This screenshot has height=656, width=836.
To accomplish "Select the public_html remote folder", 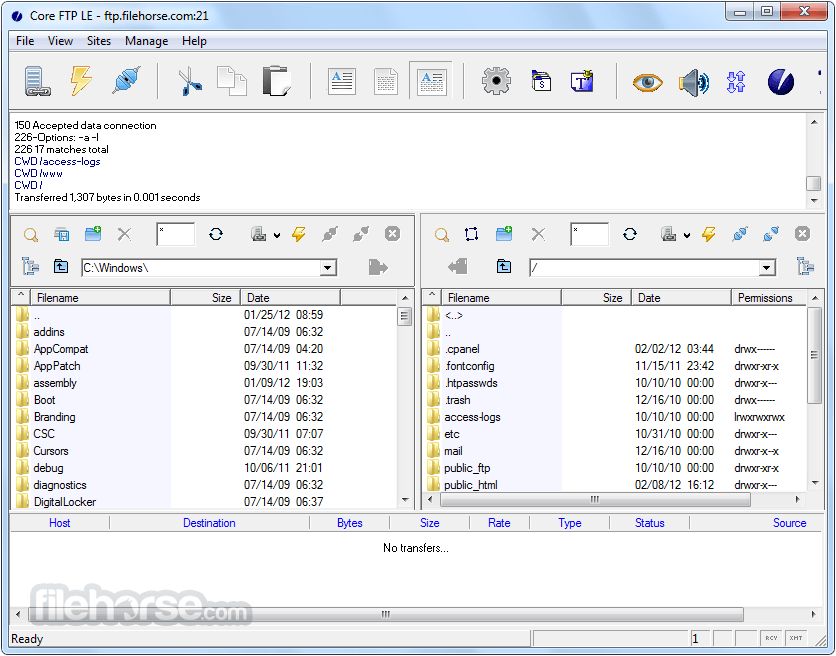I will tap(470, 485).
